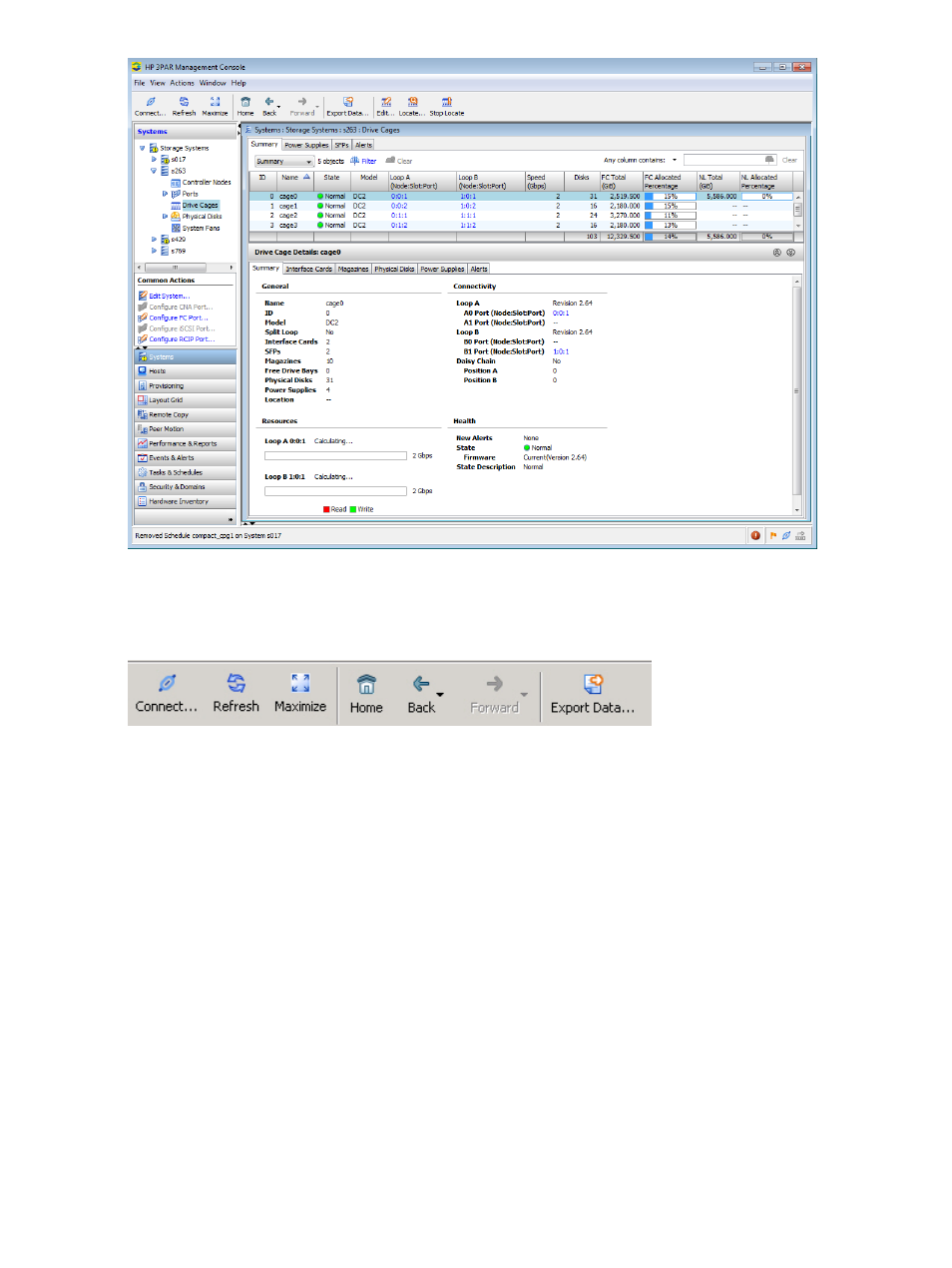
Task: Click Home icon in the console window toolbar
Action: [x=245, y=102]
